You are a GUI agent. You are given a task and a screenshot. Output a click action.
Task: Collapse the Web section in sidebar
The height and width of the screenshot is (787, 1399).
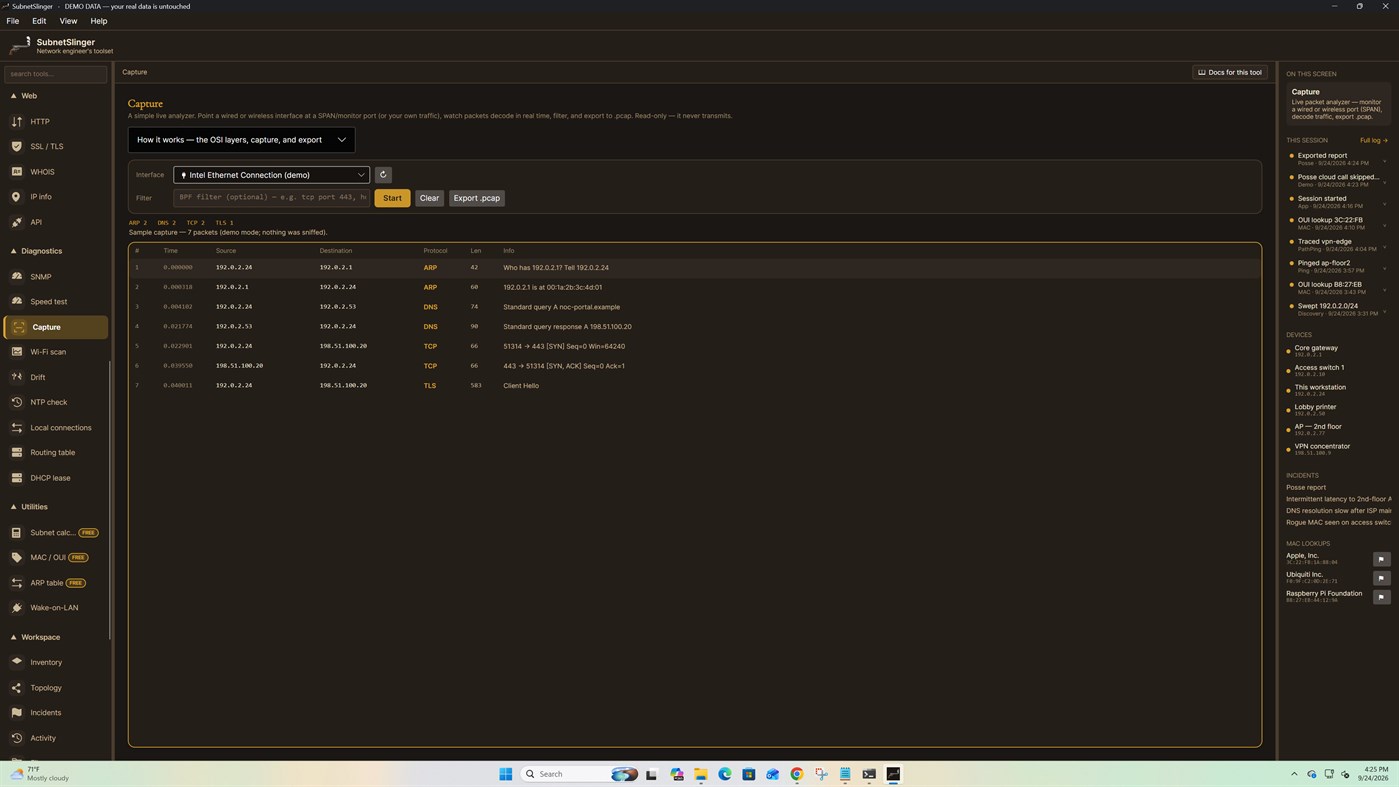coord(13,96)
